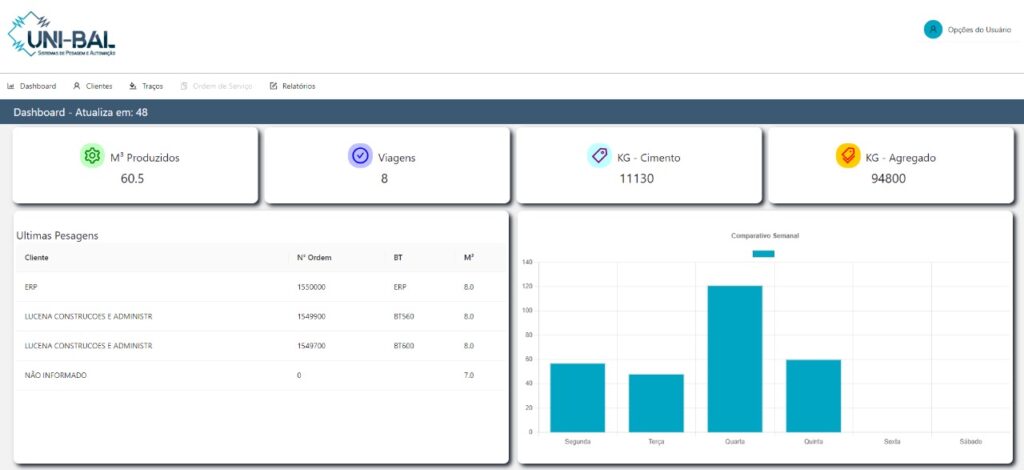This screenshot has width=1024, height=470.
Task: Click the blue tag KG - Cimento icon
Action: click(599, 156)
